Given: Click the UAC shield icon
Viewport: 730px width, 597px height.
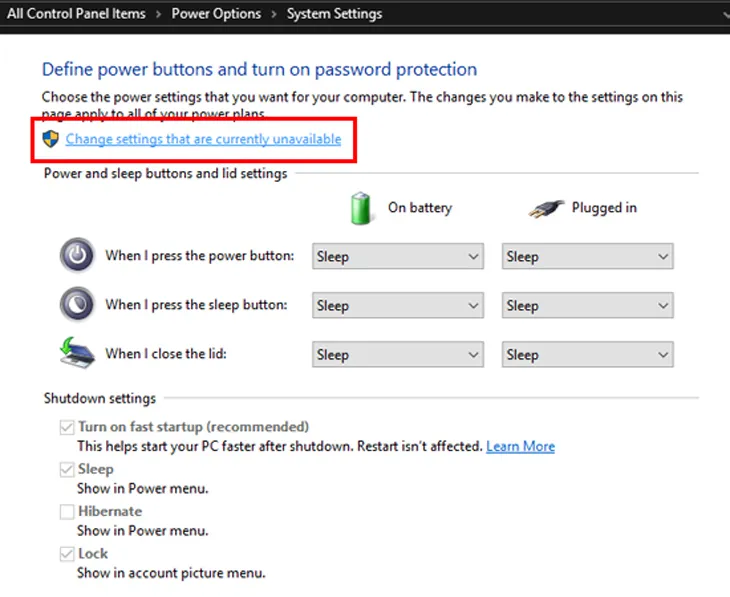Looking at the screenshot, I should pyautogui.click(x=51, y=139).
